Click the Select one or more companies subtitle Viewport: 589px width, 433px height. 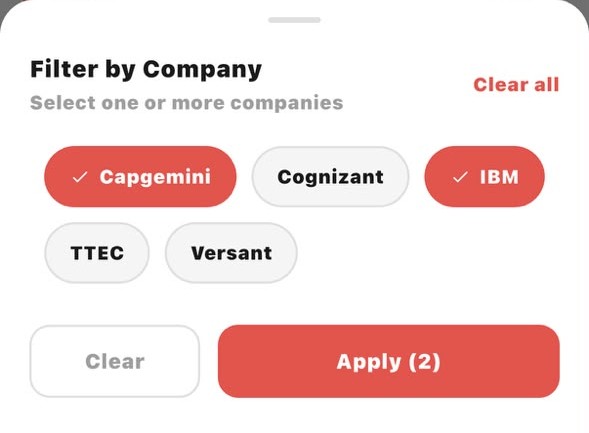point(187,103)
